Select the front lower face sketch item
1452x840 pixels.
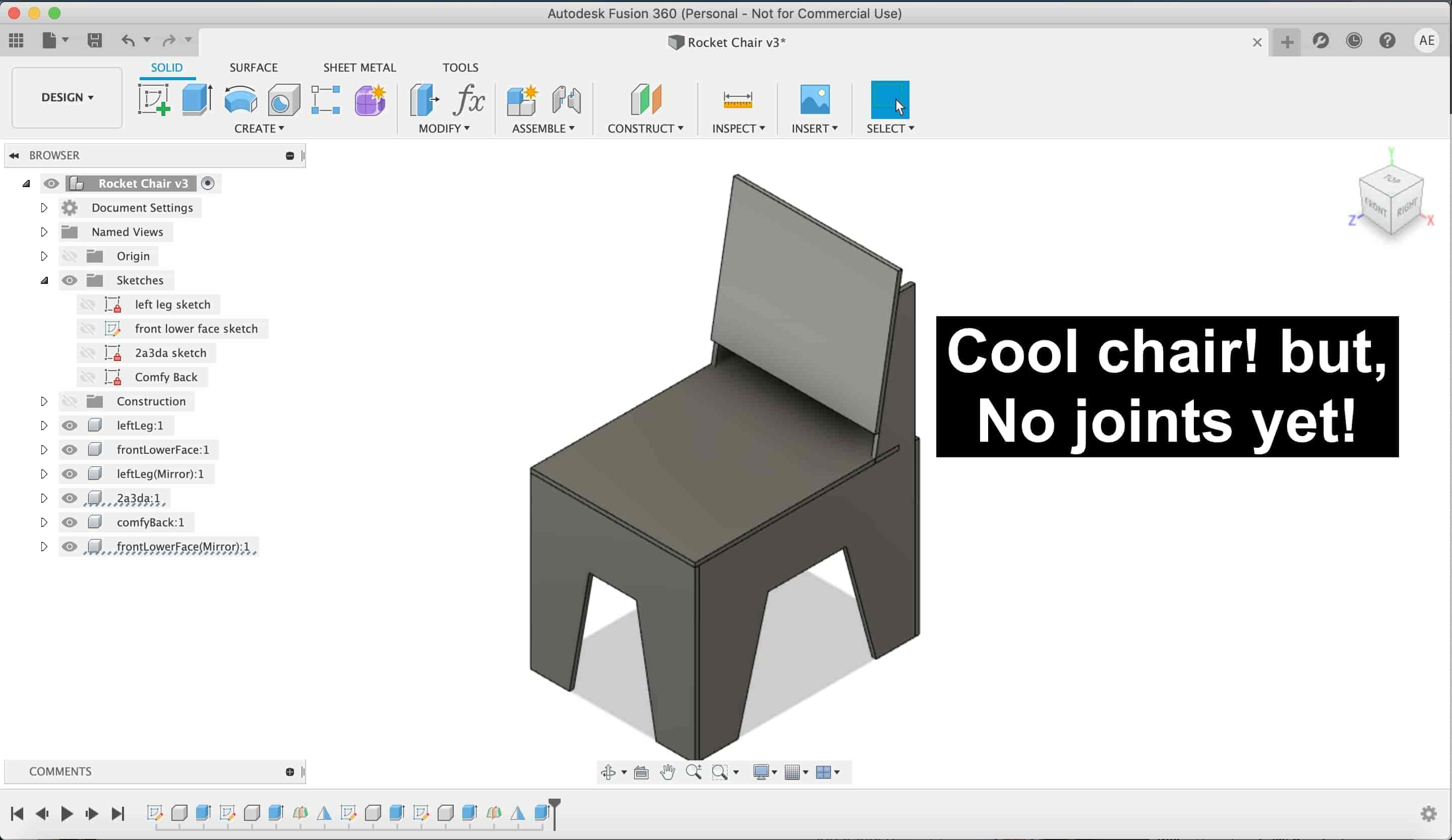pos(196,328)
